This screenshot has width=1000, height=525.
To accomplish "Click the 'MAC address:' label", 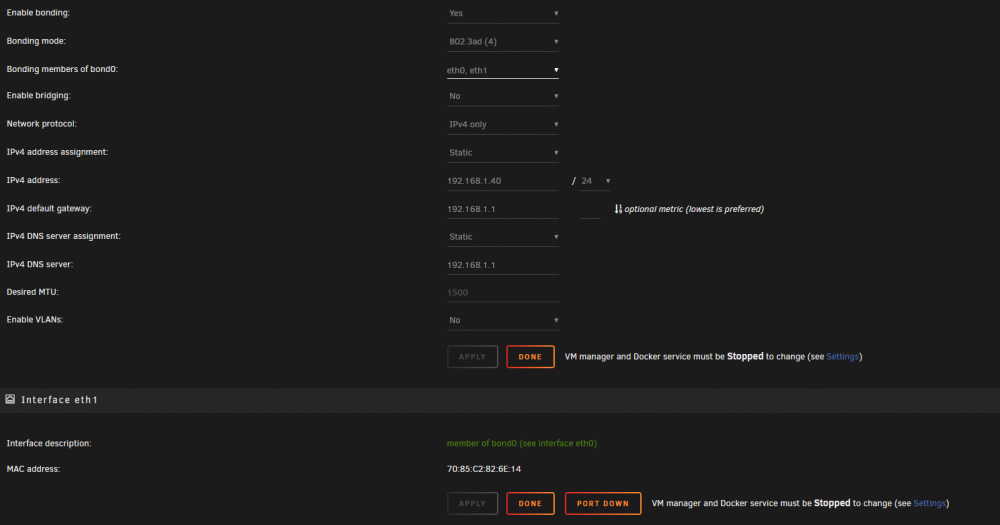I will point(33,469).
